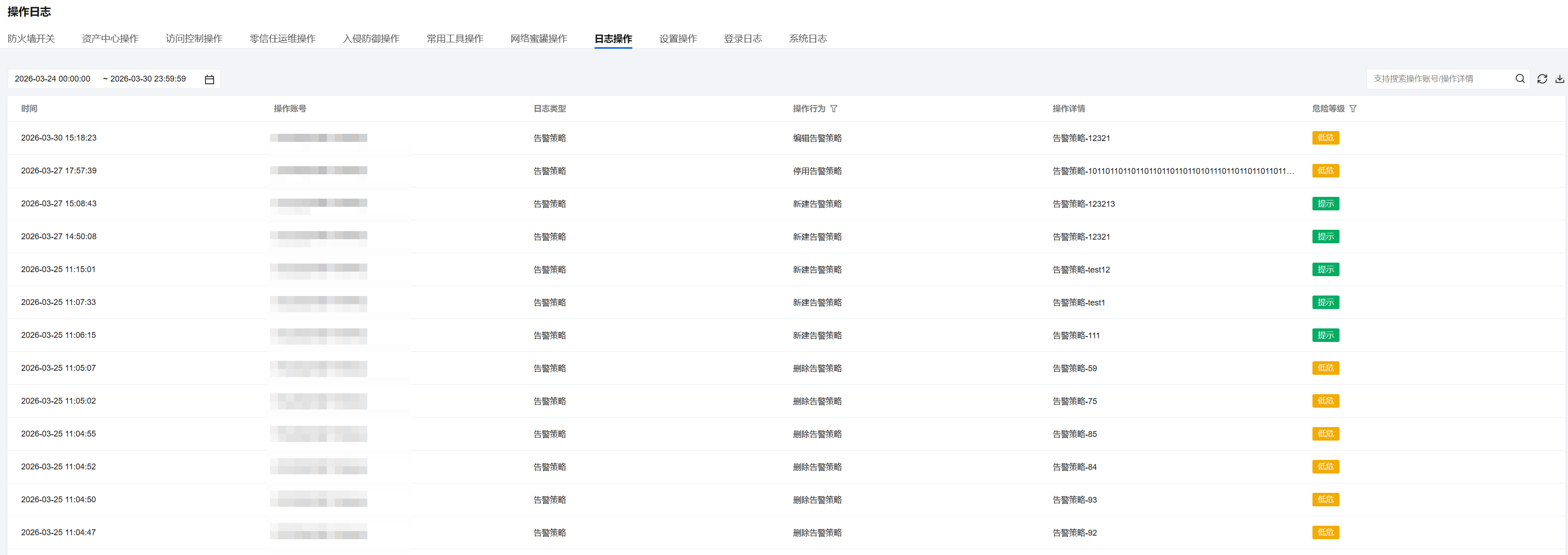Filter by 操作行为 column funnel icon
The image size is (1568, 555).
tap(833, 108)
